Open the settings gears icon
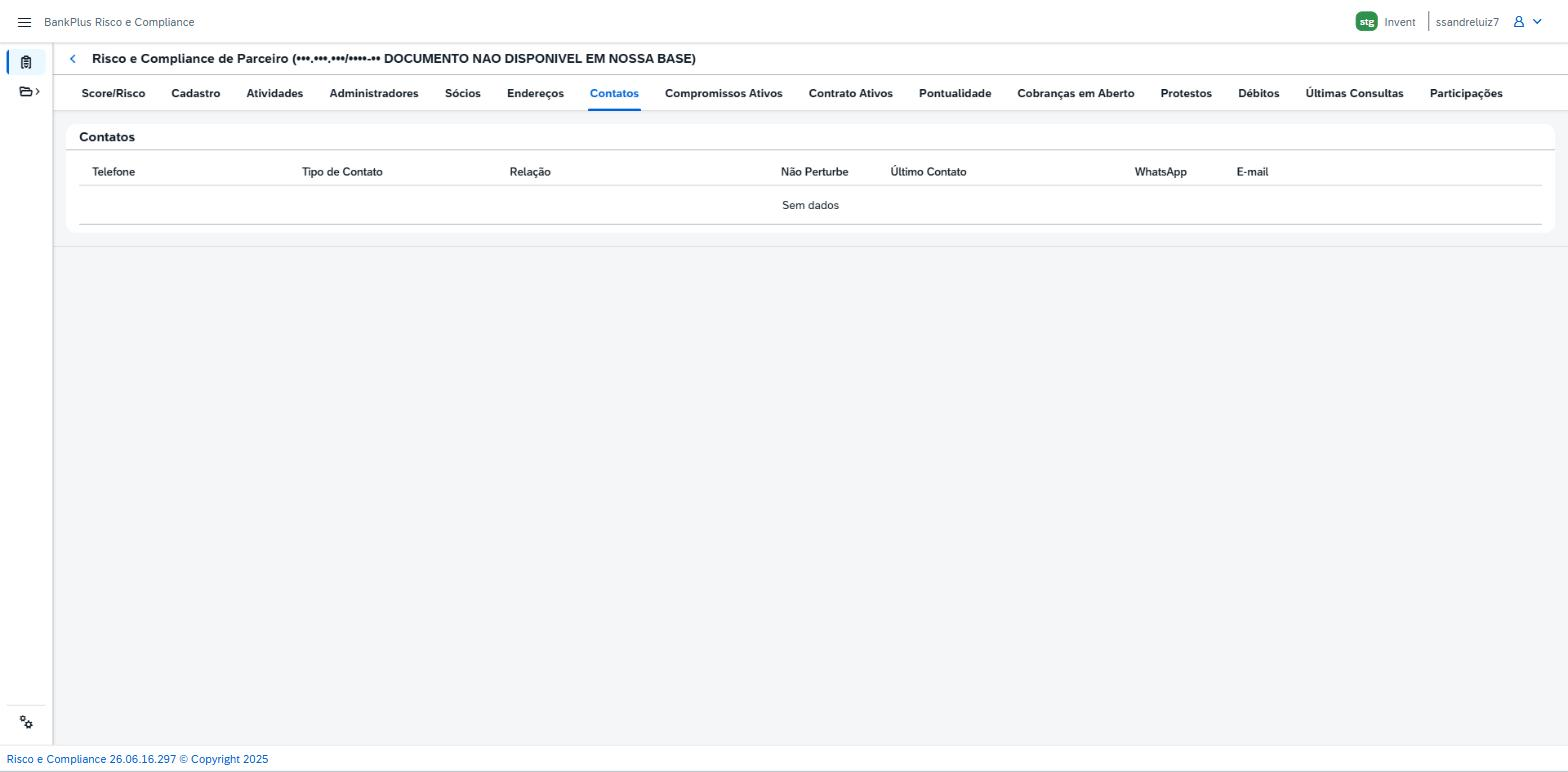Image resolution: width=1568 pixels, height=772 pixels. coord(26,723)
